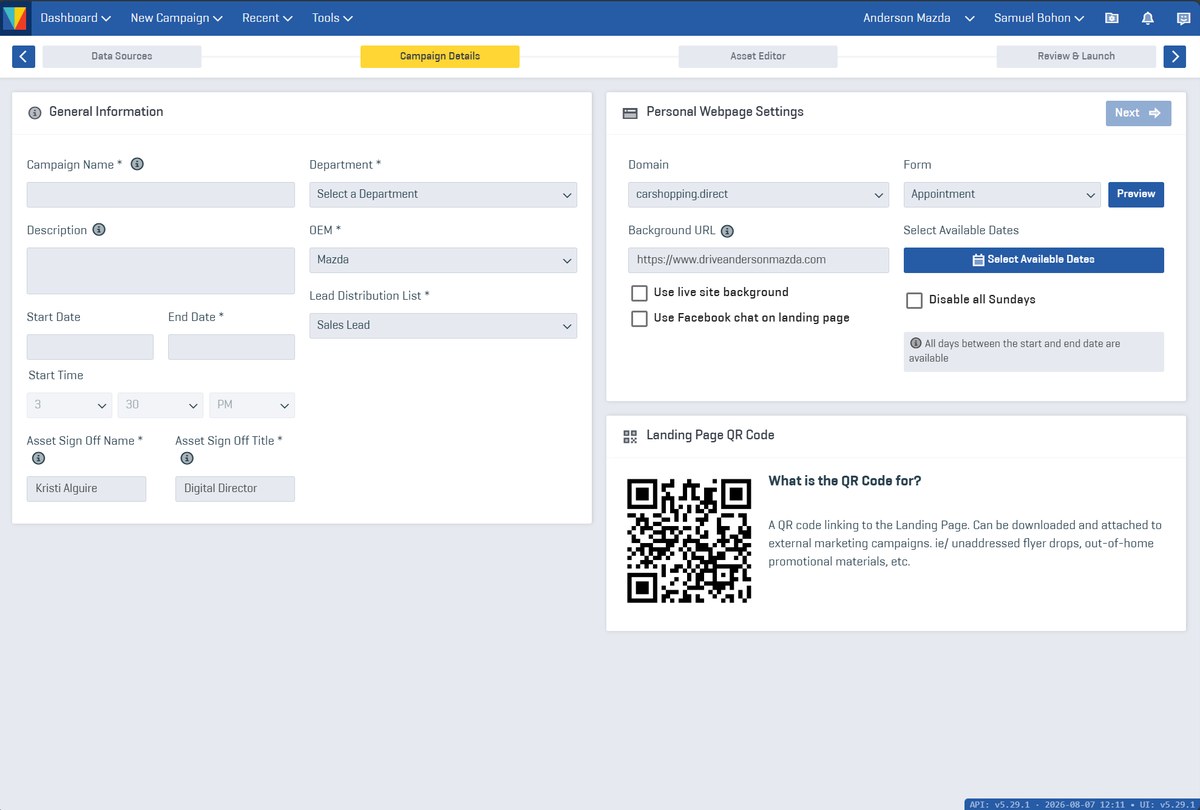Click the Description text area

(161, 270)
